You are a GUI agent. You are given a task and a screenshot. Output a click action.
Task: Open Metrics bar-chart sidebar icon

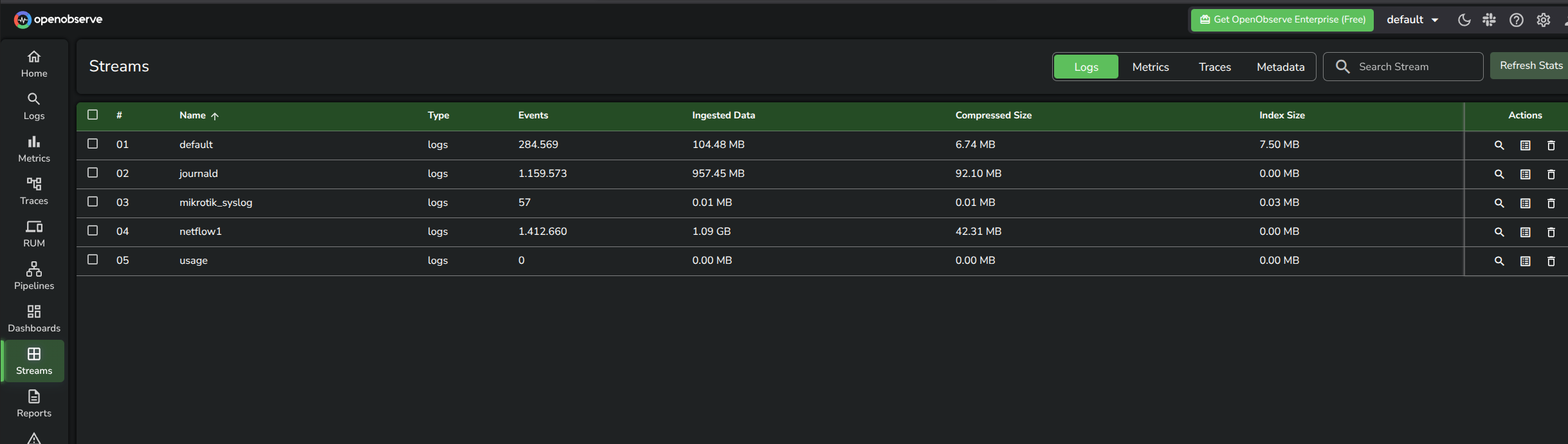(x=34, y=149)
